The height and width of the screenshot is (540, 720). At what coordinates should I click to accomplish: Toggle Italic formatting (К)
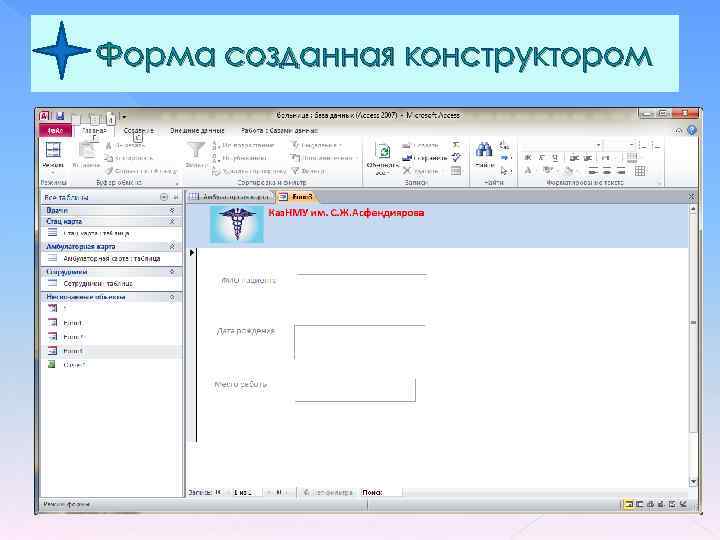pos(542,158)
